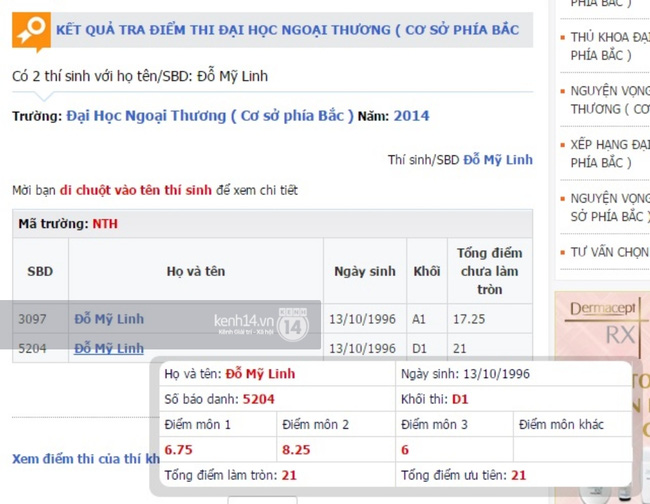The width and height of the screenshot is (650, 504).
Task: Click the Tổng điểm chưa làm tròn header
Action: coord(489,271)
